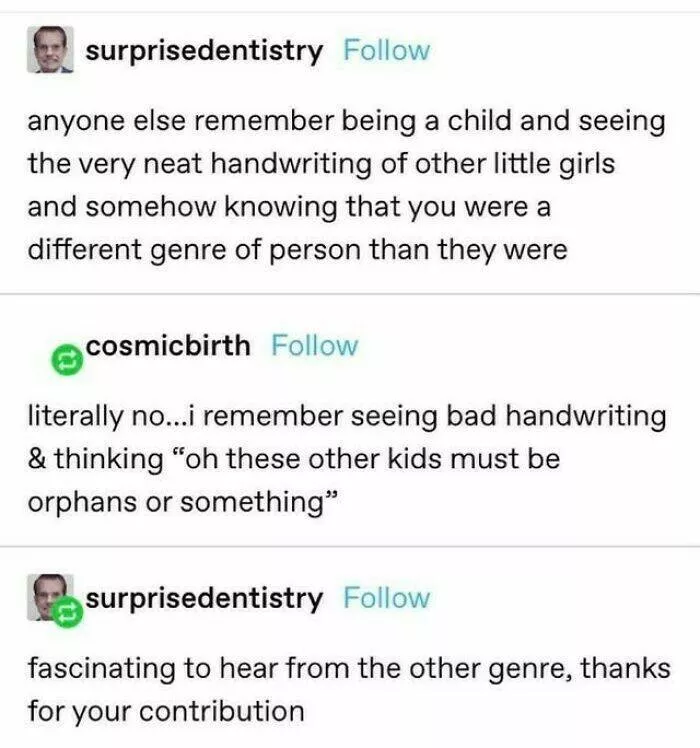Follow the cosmicbirth blog
The image size is (700, 748).
tap(314, 346)
